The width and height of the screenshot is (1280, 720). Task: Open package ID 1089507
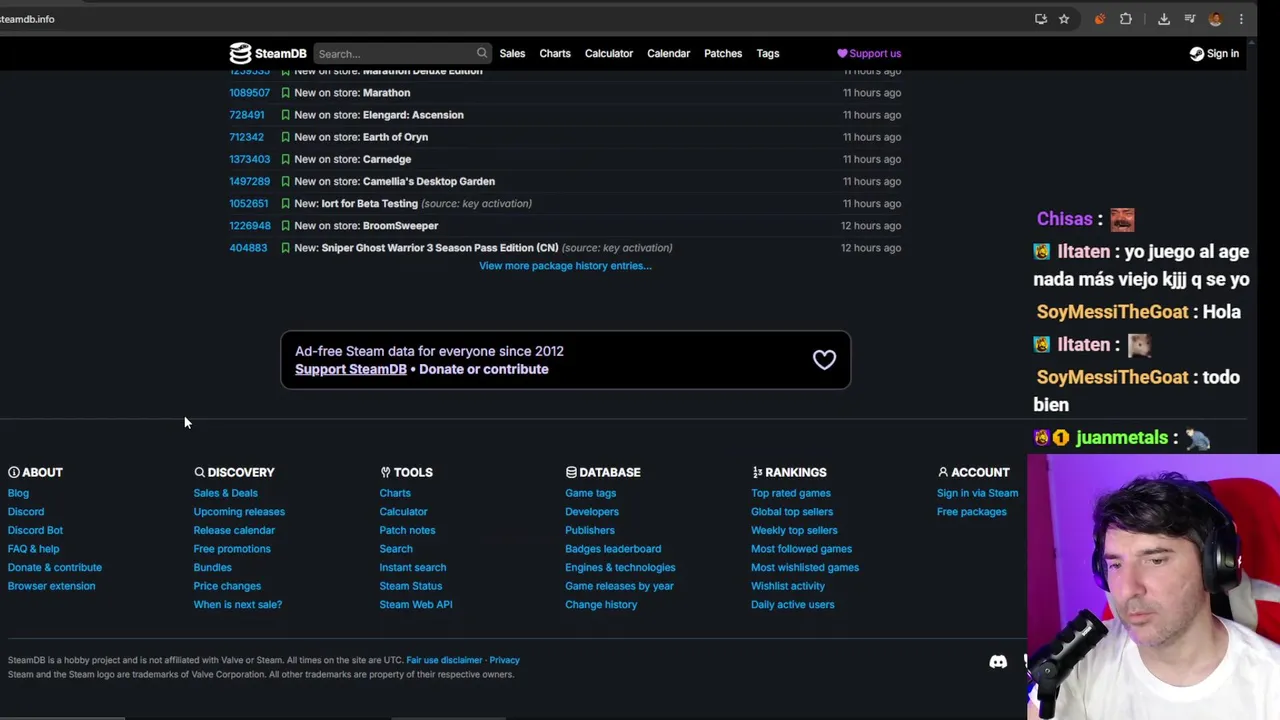[x=249, y=93]
